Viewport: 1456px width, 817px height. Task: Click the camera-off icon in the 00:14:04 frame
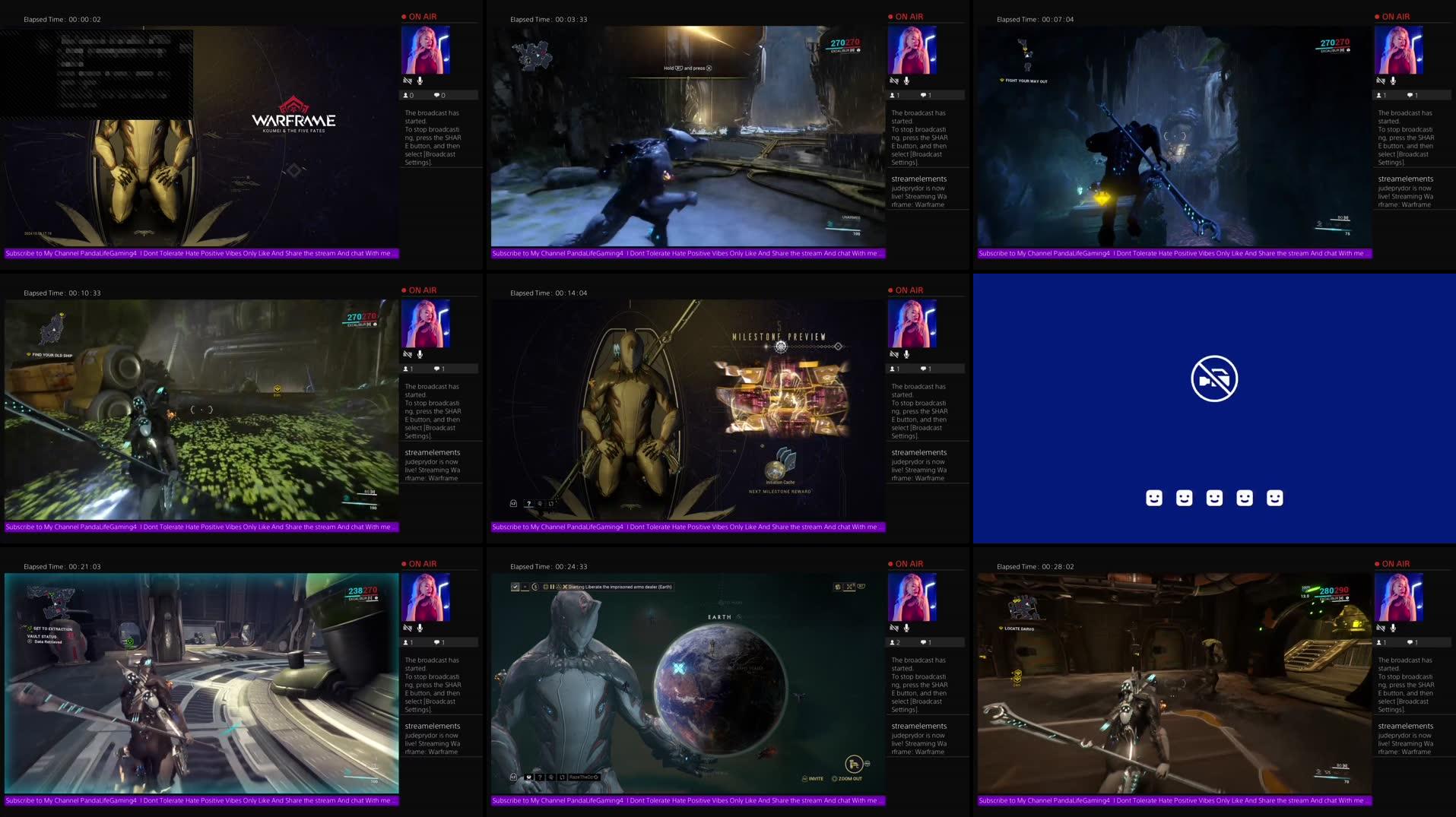pyautogui.click(x=894, y=354)
